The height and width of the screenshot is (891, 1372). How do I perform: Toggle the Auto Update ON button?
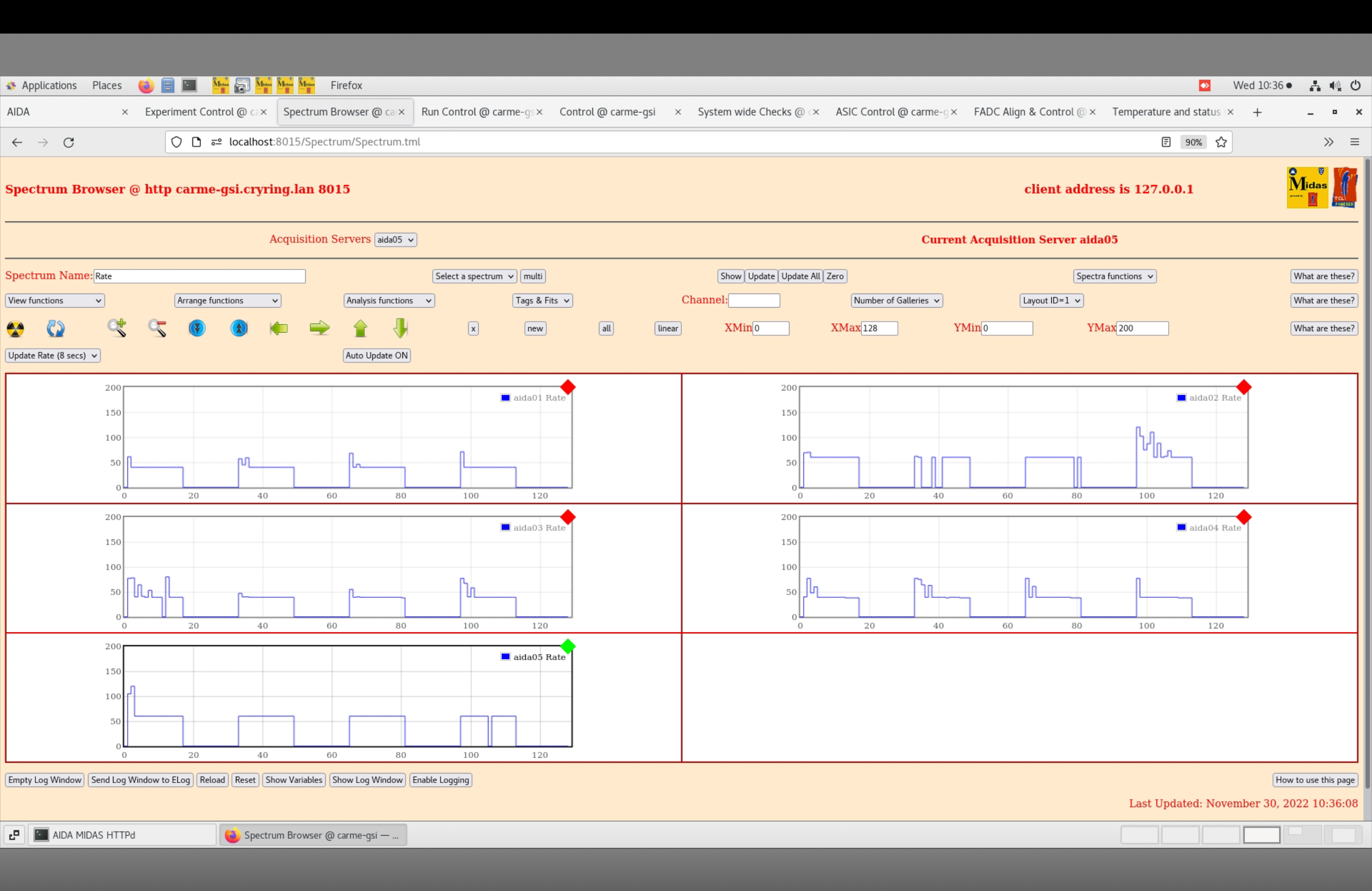[377, 356]
